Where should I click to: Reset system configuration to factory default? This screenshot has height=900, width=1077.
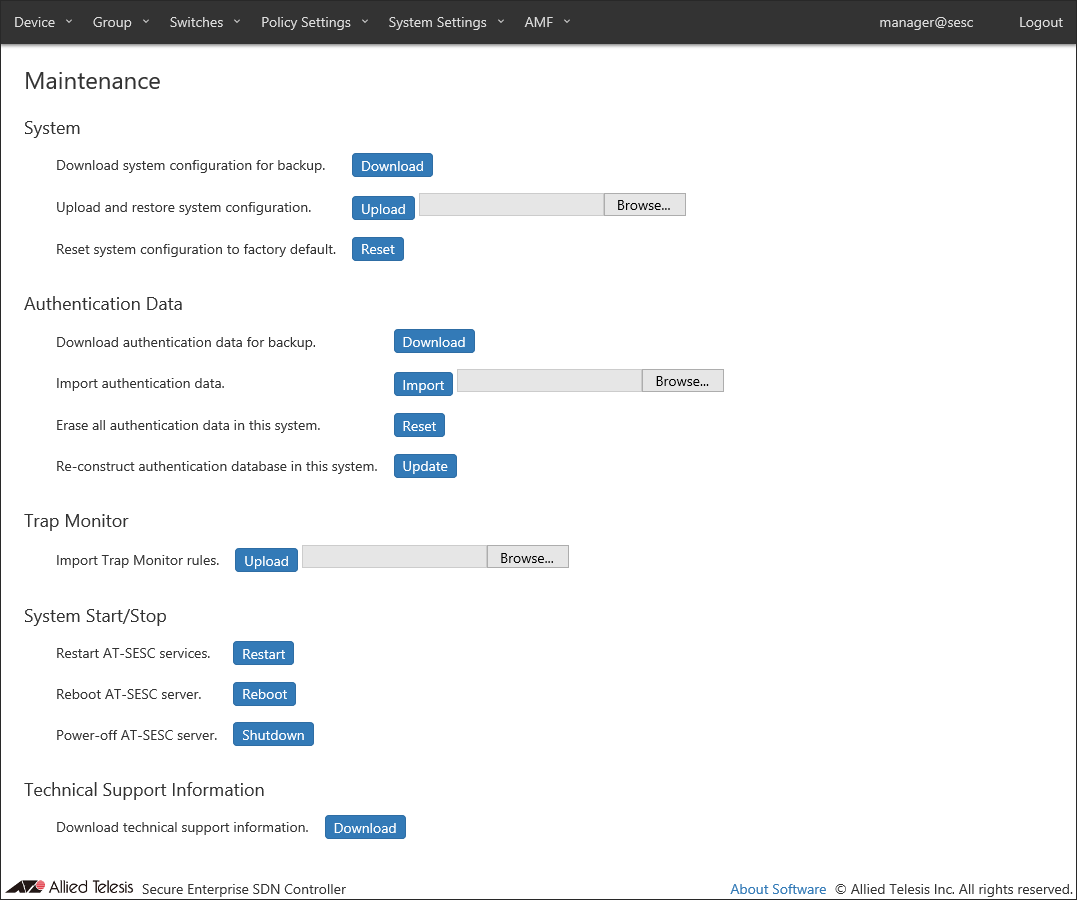point(377,249)
